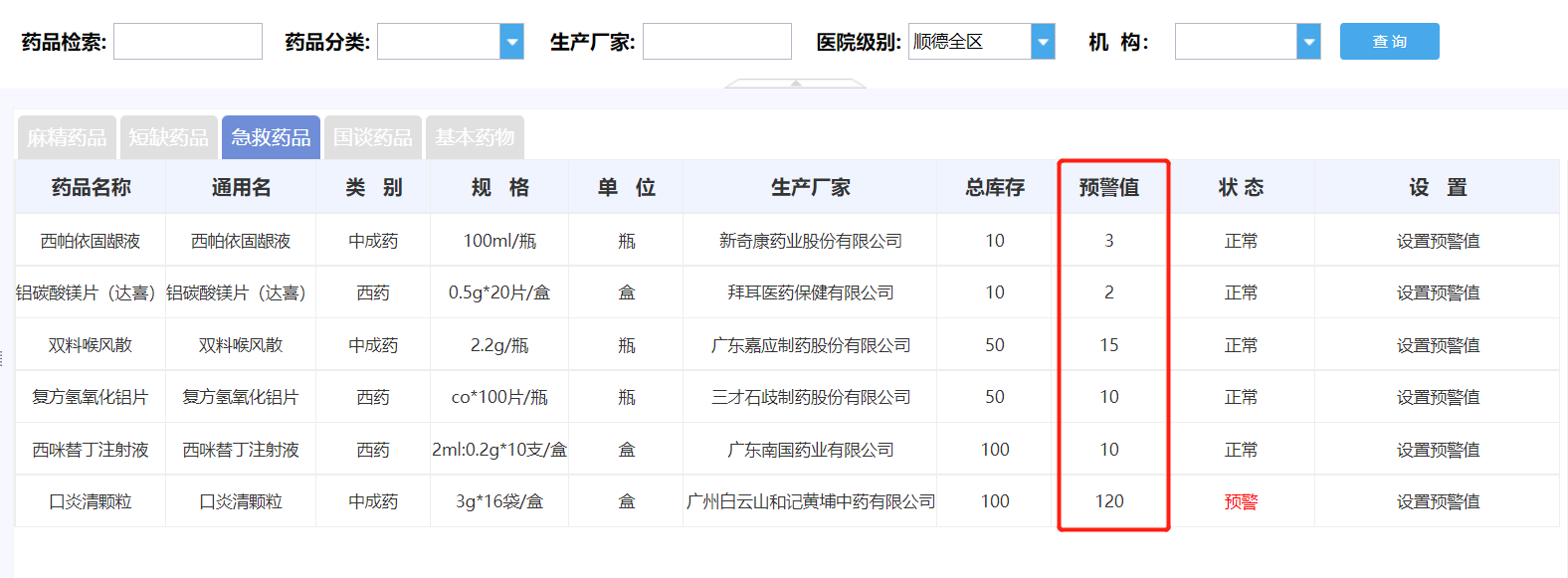The height and width of the screenshot is (578, 1568).
Task: Click 设置预警值 for 双料喉风散
Action: coord(1438,345)
